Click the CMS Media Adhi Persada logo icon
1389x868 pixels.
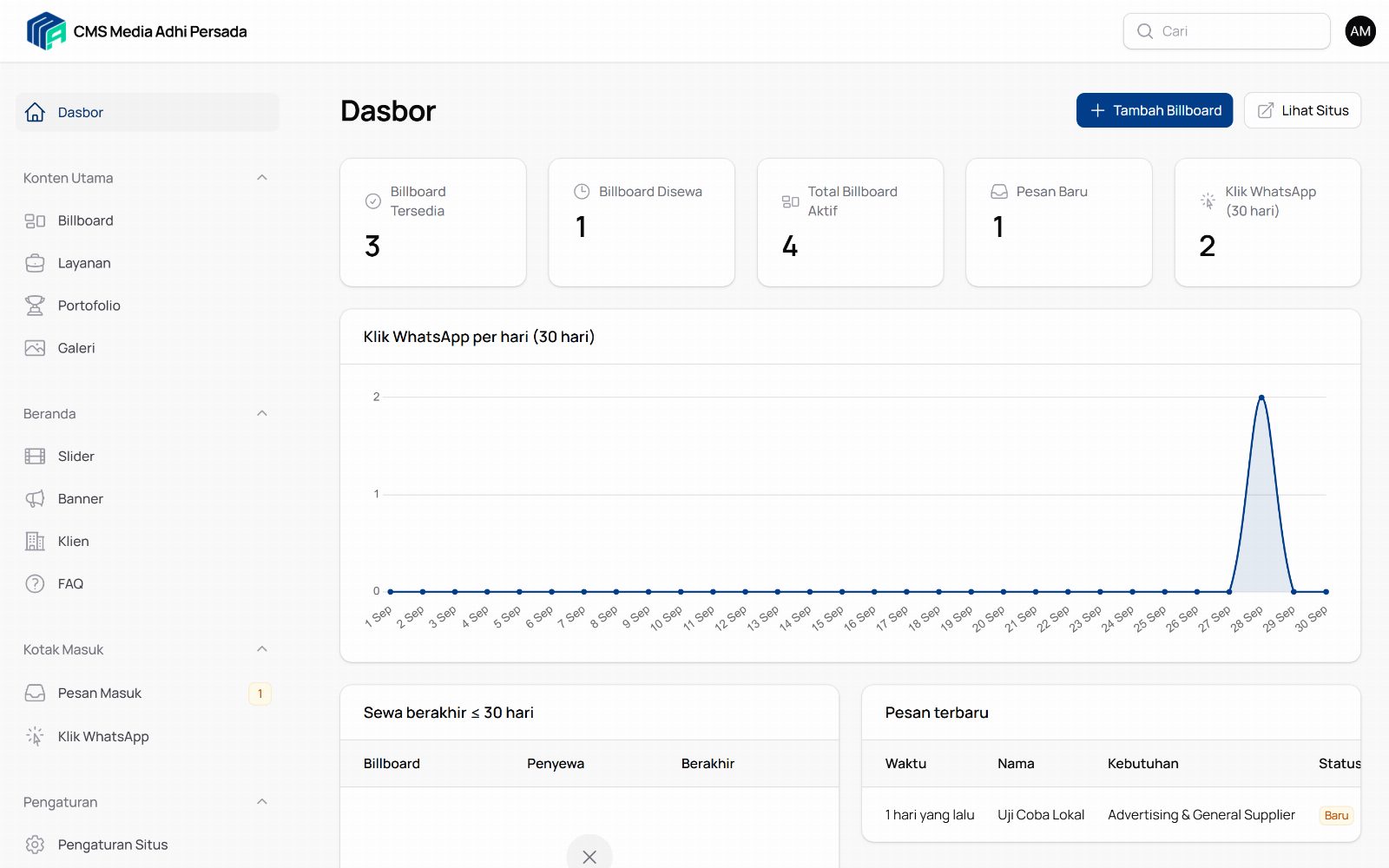click(x=46, y=31)
